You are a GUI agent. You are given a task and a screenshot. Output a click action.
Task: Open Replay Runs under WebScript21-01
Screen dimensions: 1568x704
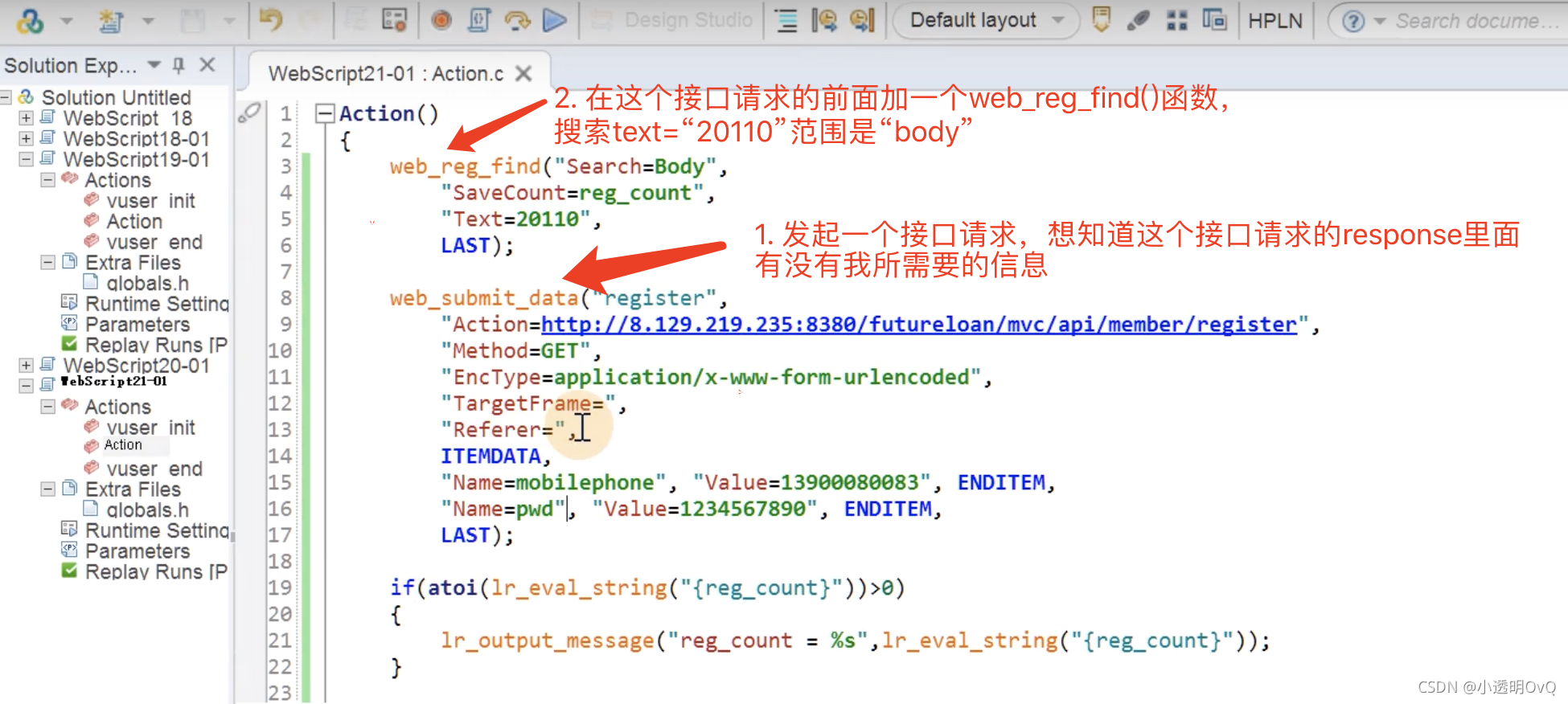156,571
